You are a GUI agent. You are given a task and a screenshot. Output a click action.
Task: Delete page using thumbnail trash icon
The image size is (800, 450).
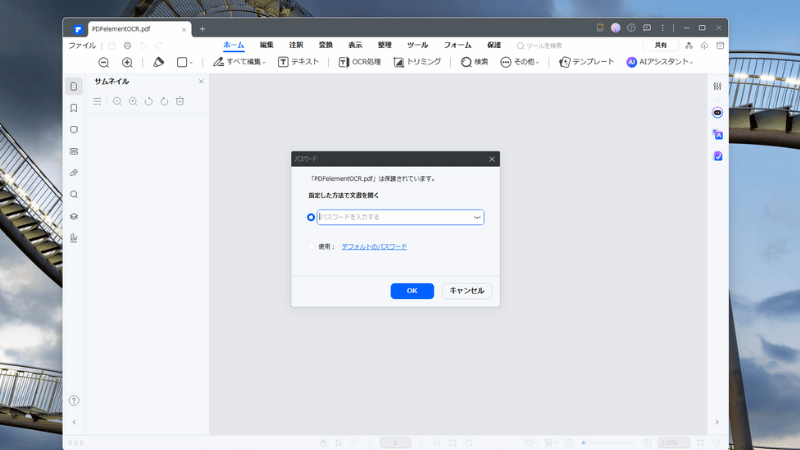[180, 102]
